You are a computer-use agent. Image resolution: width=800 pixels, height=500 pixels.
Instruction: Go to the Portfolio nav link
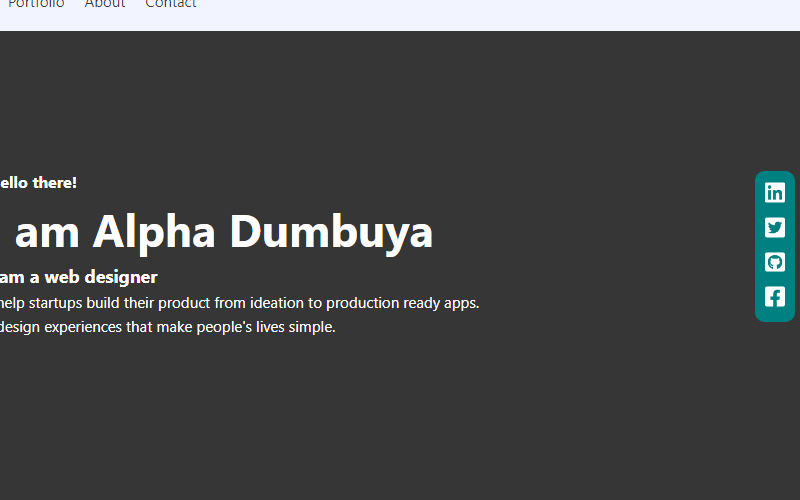36,4
